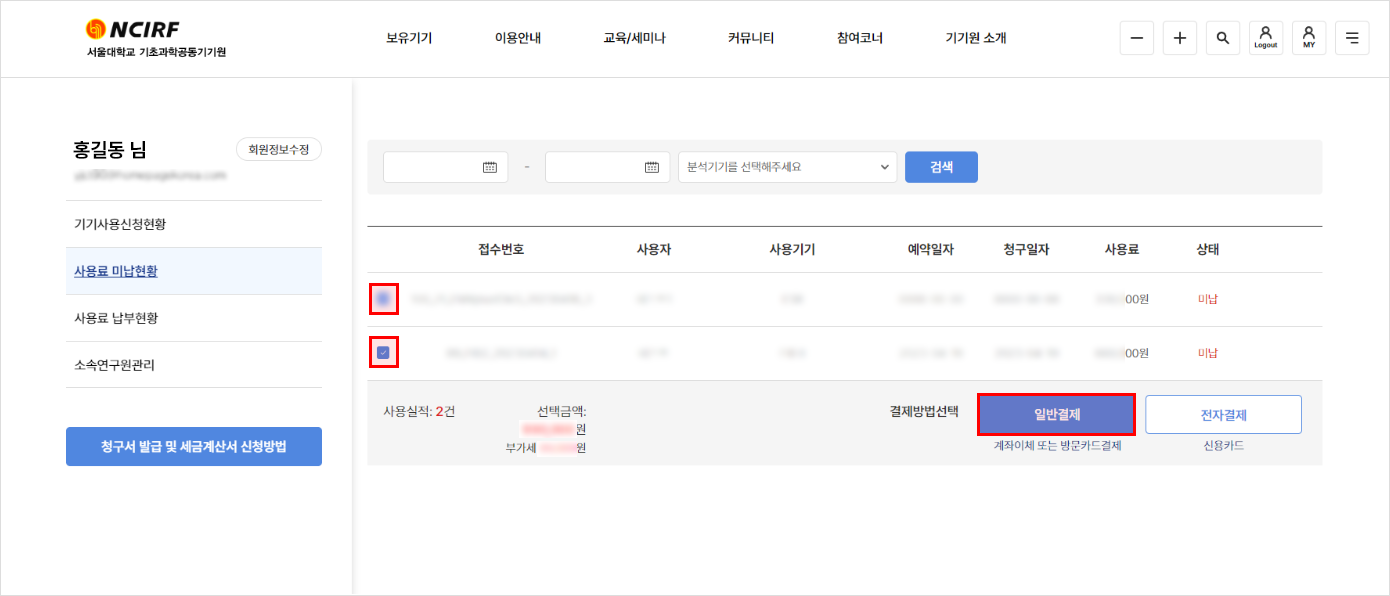Viewport: 1390px width, 596px height.
Task: Toggle the first unpaid row checkbox
Action: point(384,299)
